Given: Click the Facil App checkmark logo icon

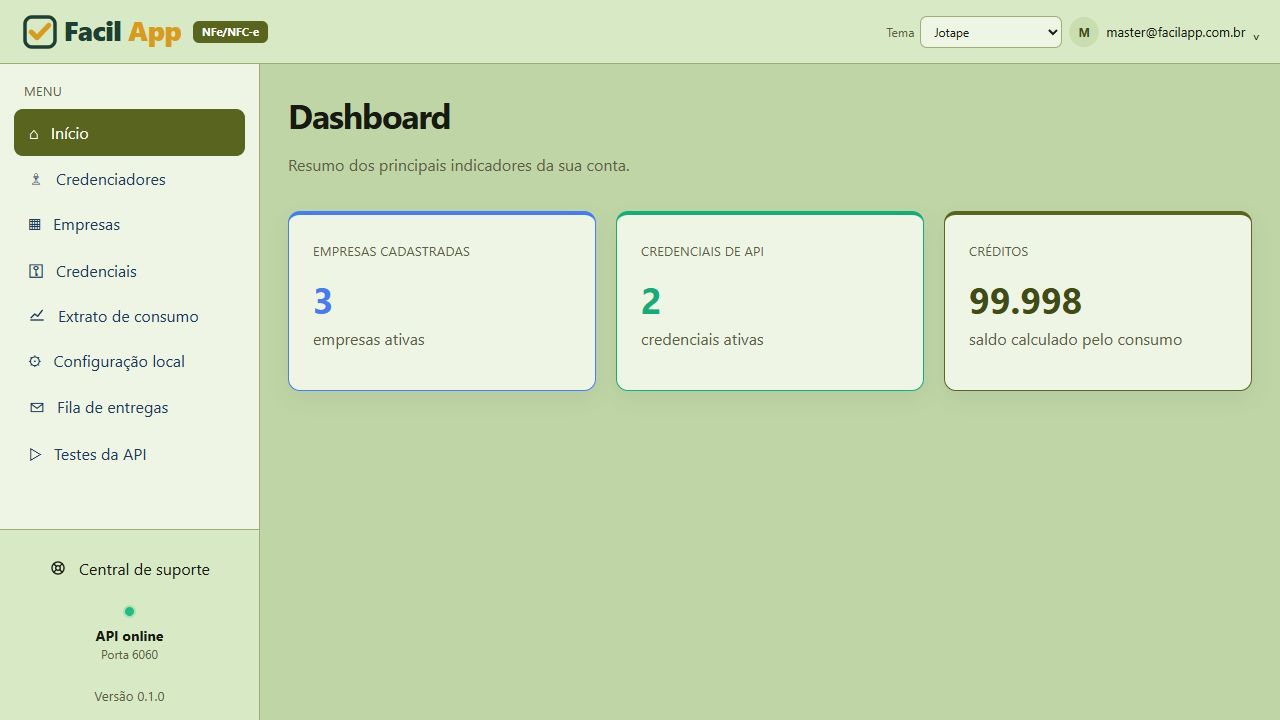Looking at the screenshot, I should coord(40,32).
